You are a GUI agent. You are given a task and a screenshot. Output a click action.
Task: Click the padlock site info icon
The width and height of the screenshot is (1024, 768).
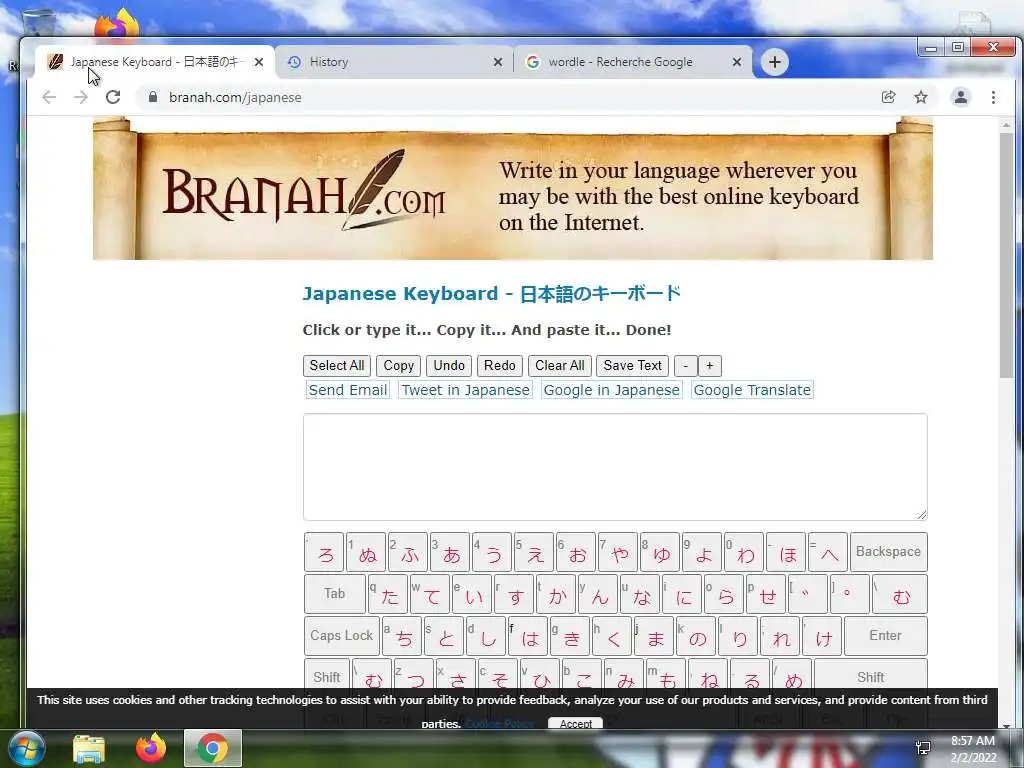click(153, 97)
